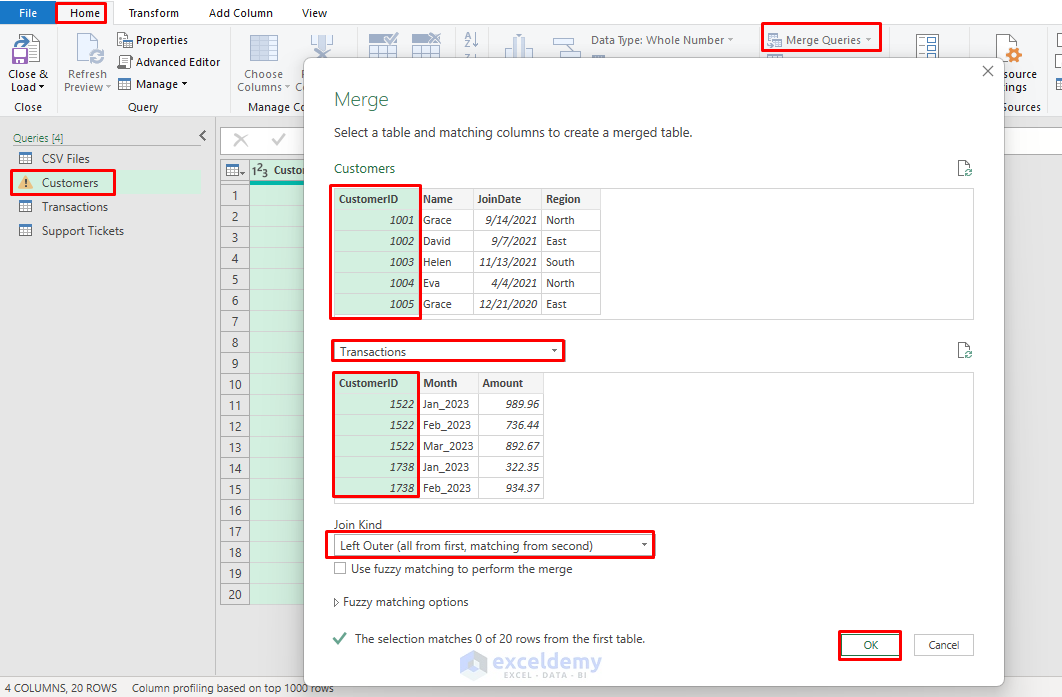Image resolution: width=1062 pixels, height=697 pixels.
Task: Expand the Manage dropdown
Action: click(x=152, y=84)
